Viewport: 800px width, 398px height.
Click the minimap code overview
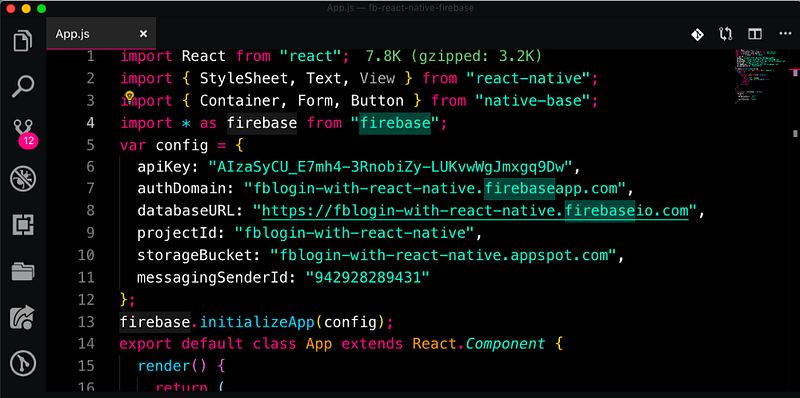pyautogui.click(x=760, y=77)
